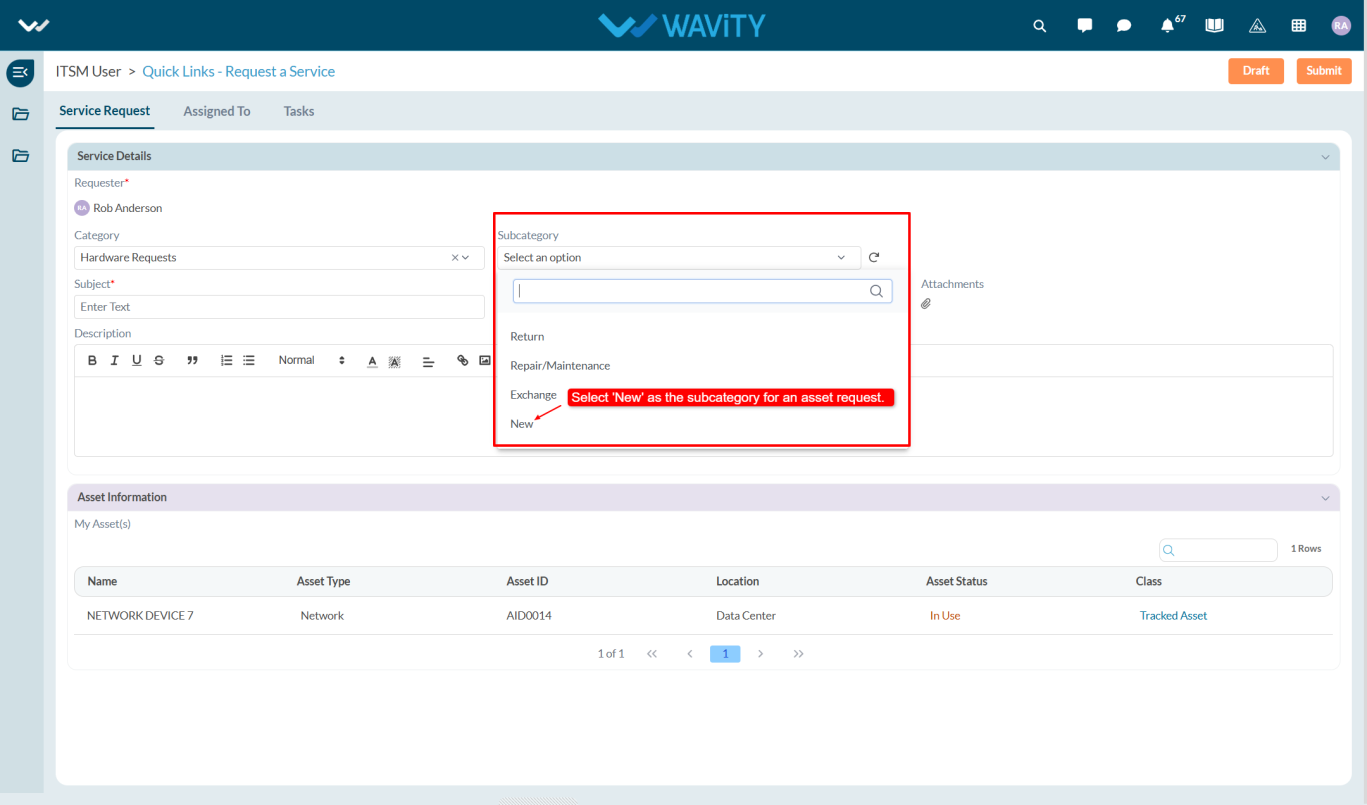Click the Rob Anderson requester name
The height and width of the screenshot is (805, 1367).
coord(127,208)
